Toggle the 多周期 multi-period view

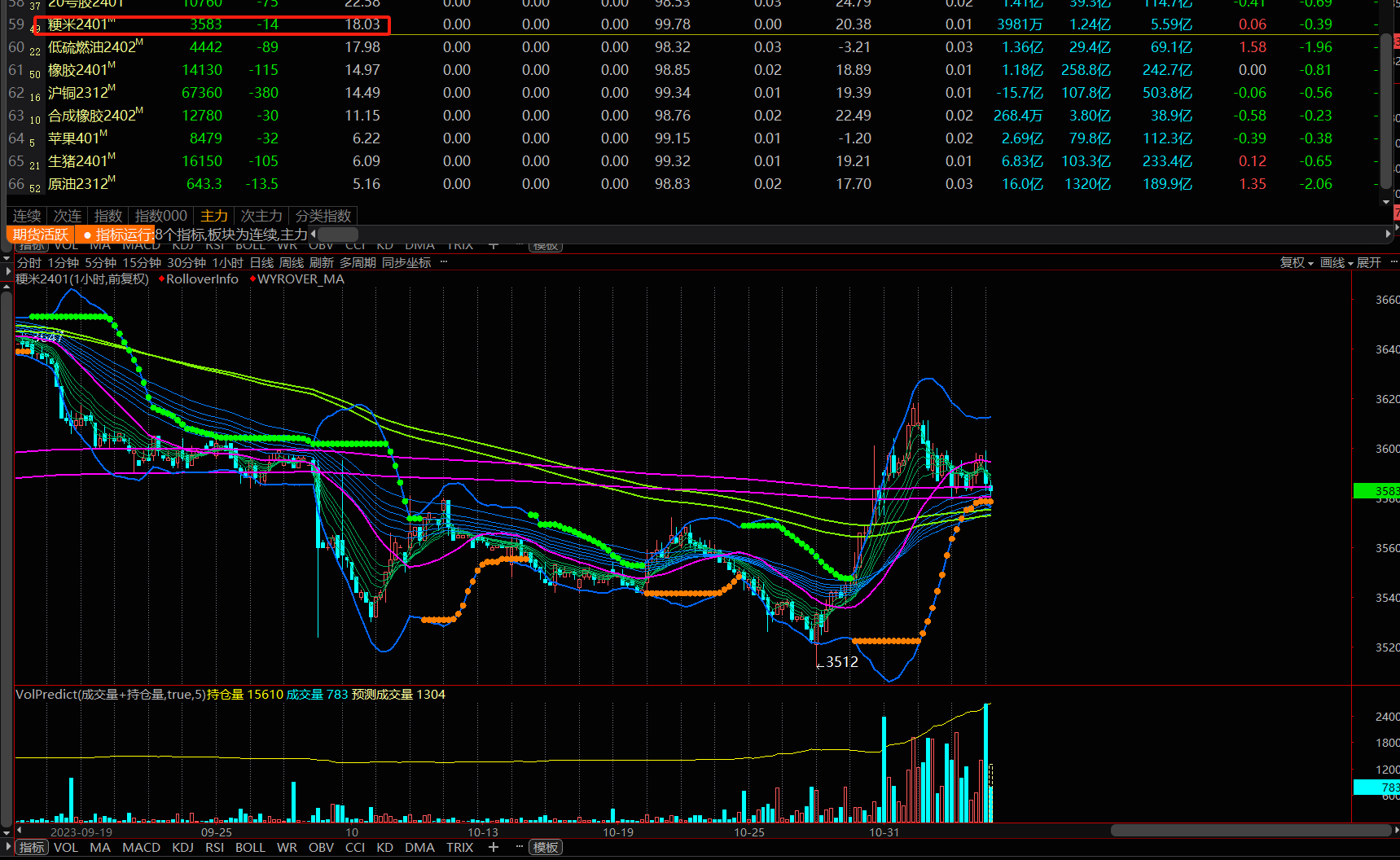tap(358, 262)
